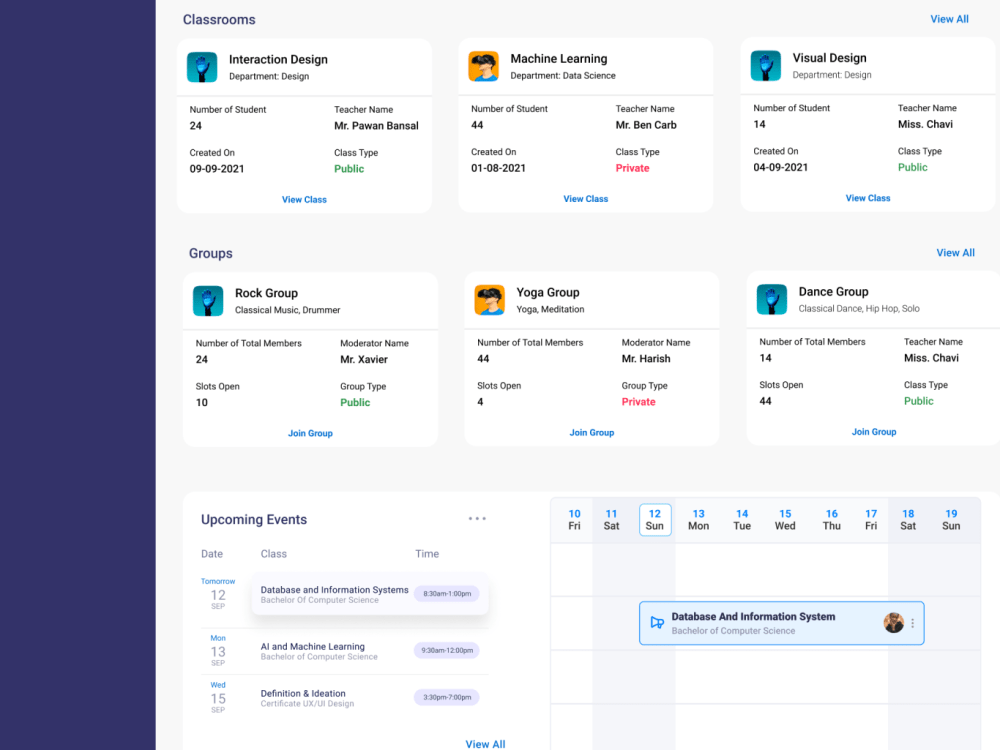
Task: Select calendar day 13 Mon
Action: 698,520
